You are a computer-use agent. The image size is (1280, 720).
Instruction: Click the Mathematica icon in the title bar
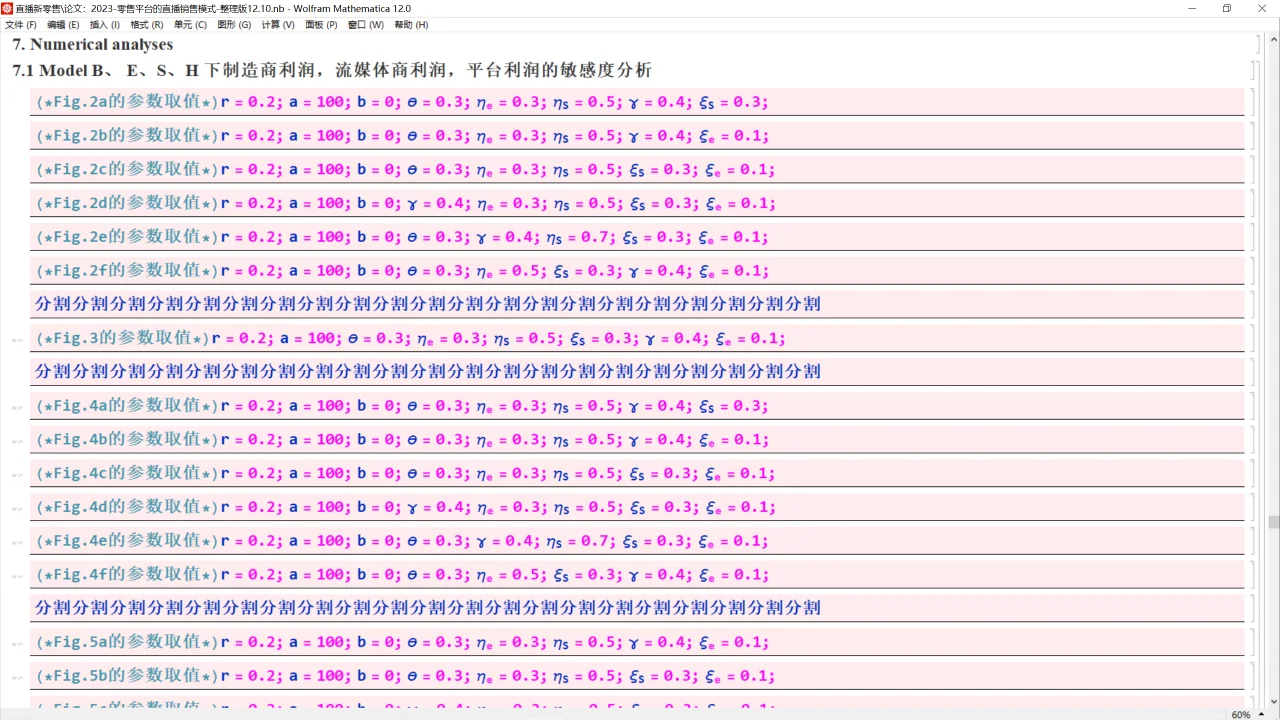point(9,8)
